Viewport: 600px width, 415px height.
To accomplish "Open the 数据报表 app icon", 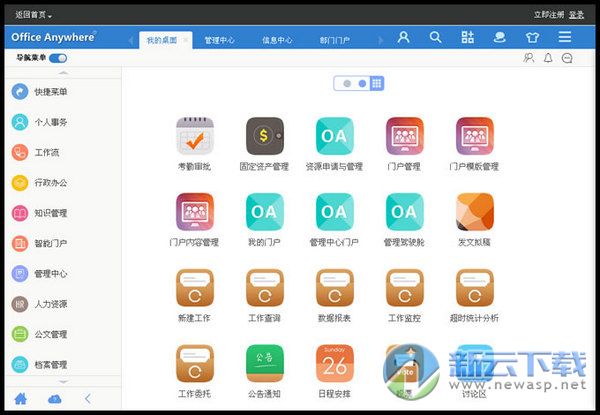I will coord(334,288).
